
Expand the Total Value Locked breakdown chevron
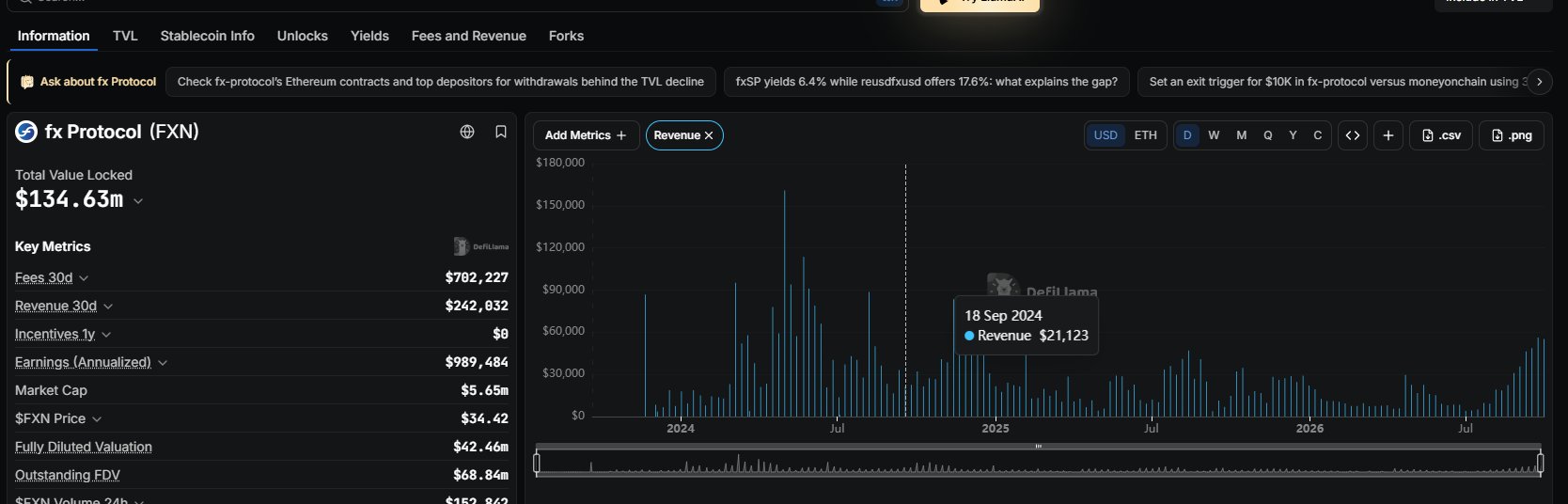(138, 200)
